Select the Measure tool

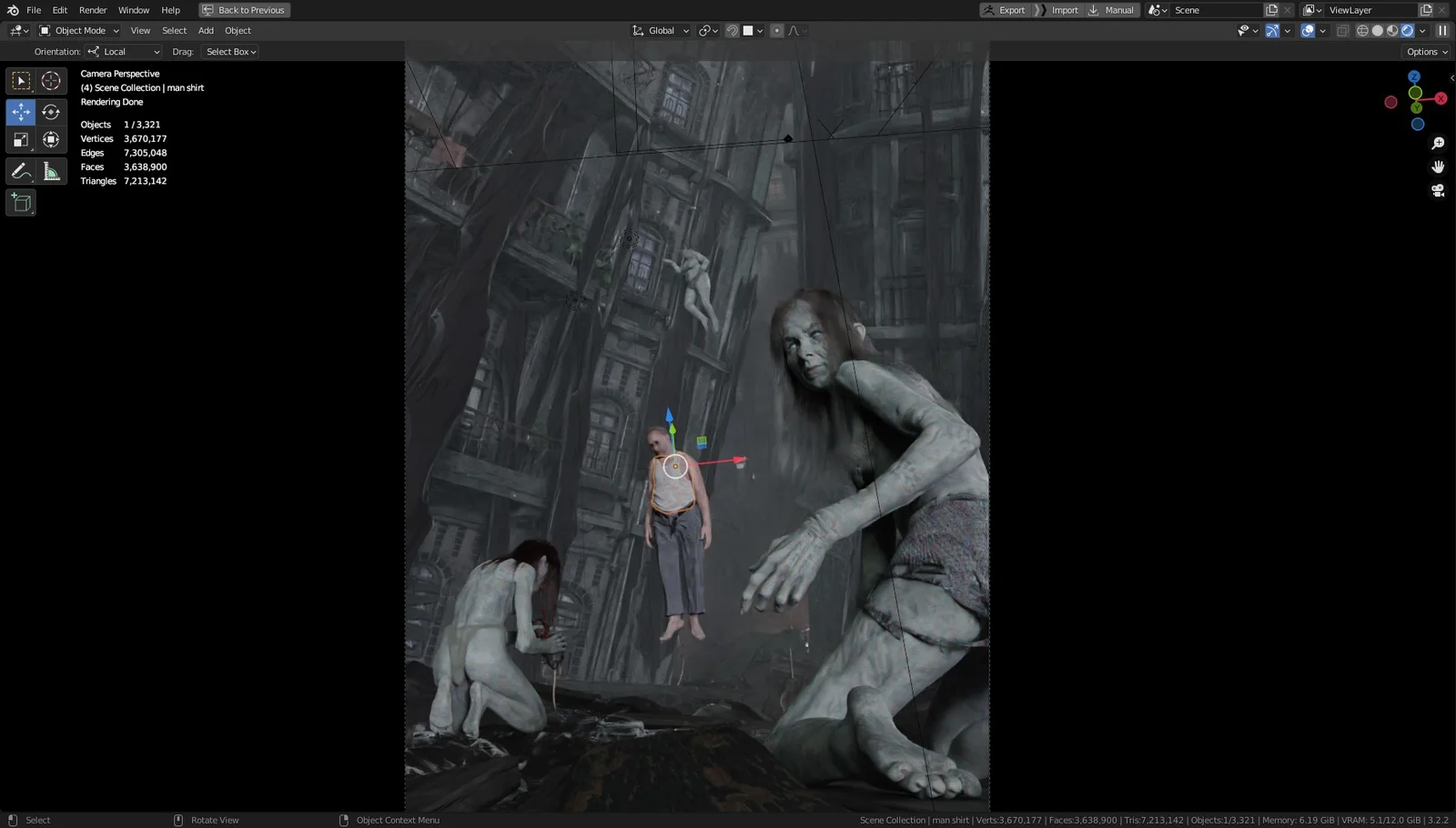51,170
